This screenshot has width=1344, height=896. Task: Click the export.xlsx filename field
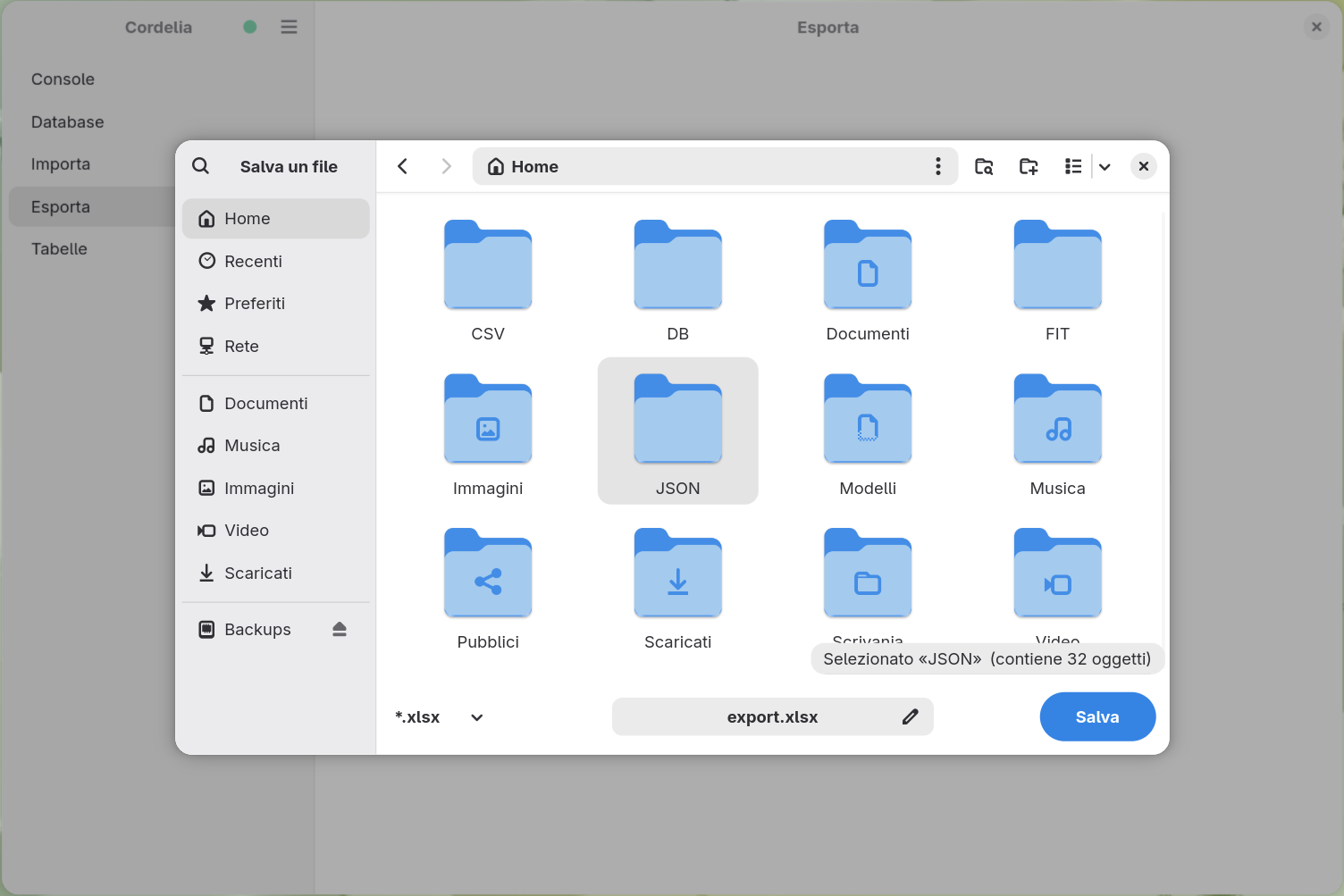tap(773, 716)
